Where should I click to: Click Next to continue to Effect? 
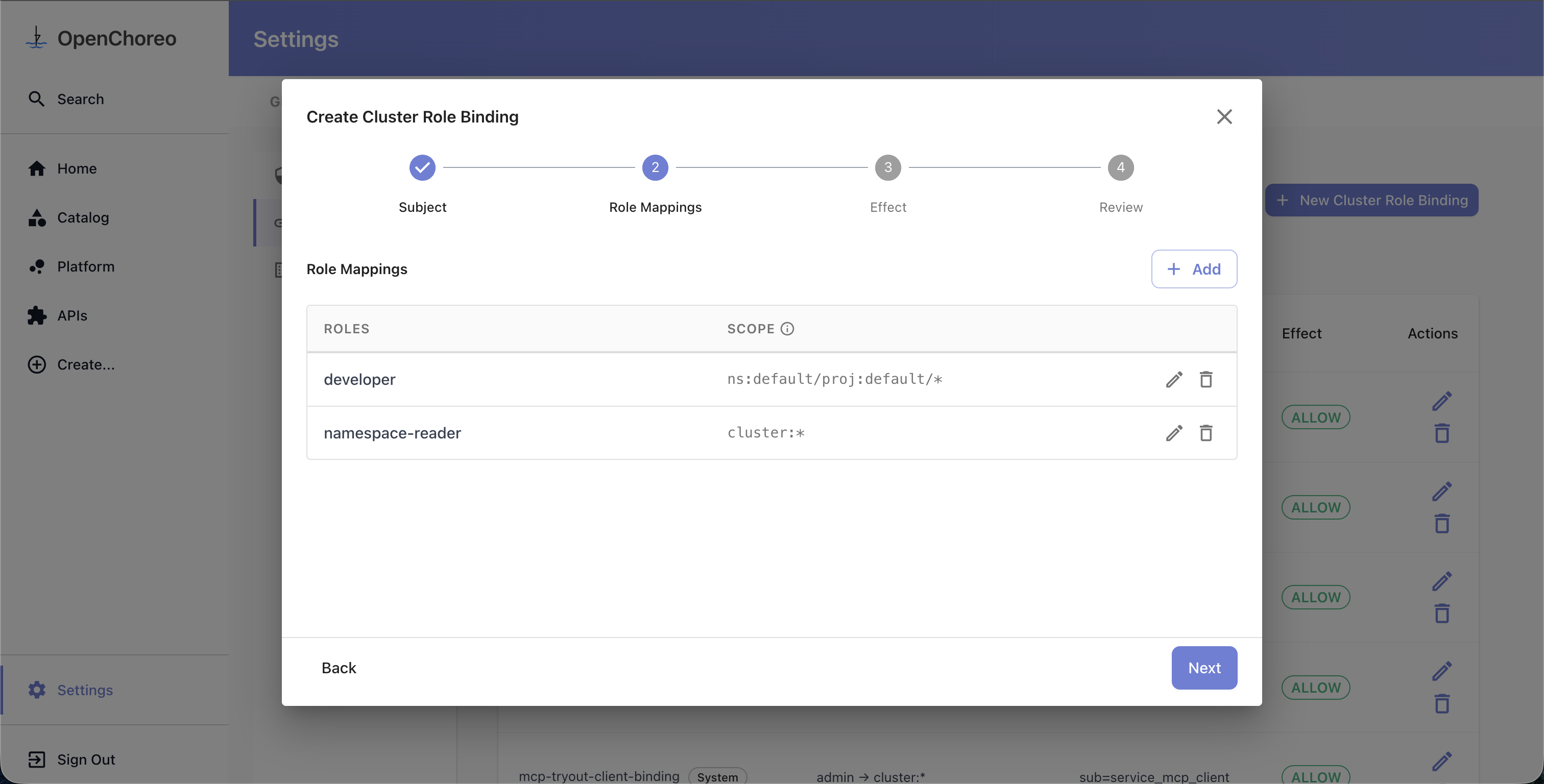[1203, 668]
